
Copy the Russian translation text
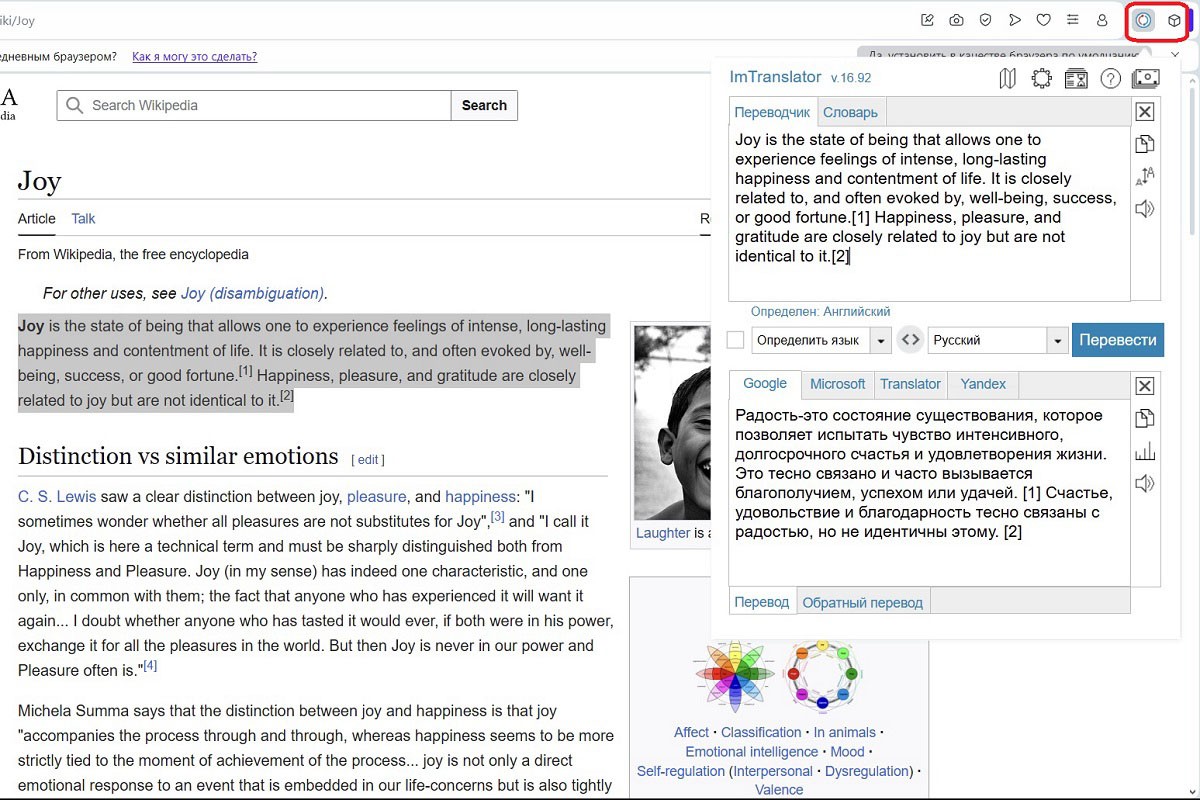click(x=1145, y=418)
